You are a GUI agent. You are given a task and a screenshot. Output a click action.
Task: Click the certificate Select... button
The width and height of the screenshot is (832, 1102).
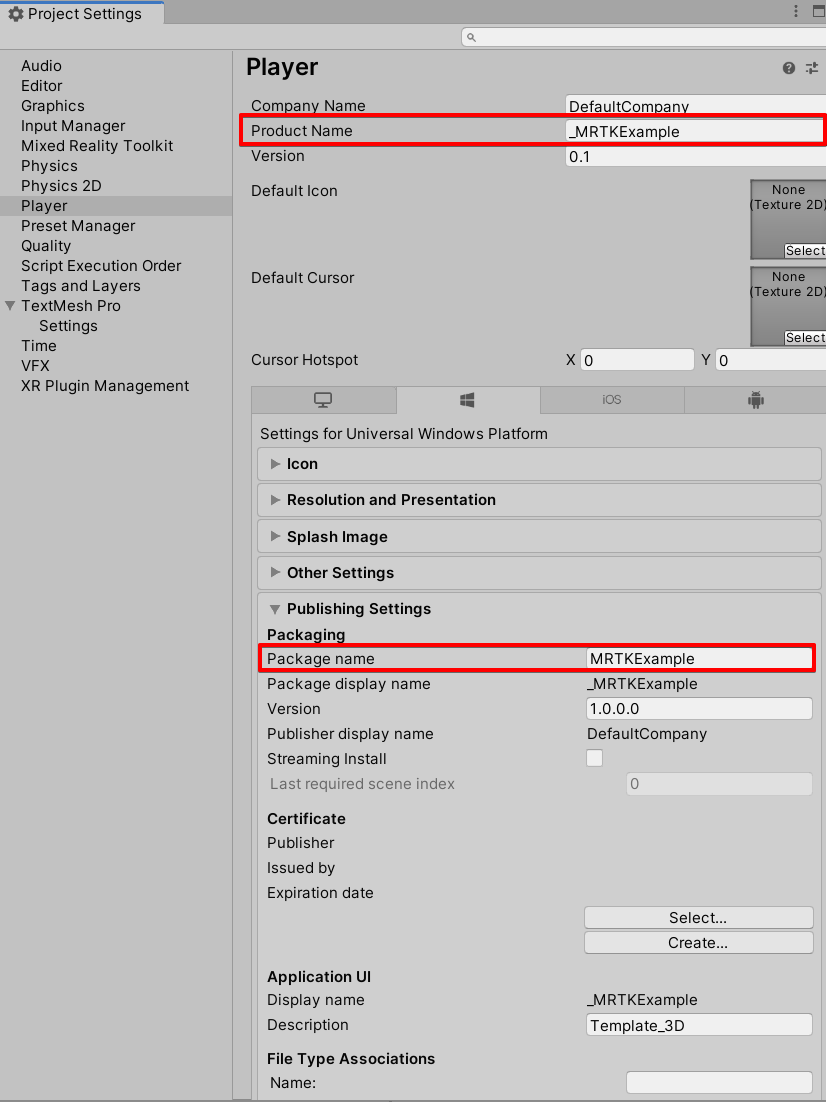point(698,917)
